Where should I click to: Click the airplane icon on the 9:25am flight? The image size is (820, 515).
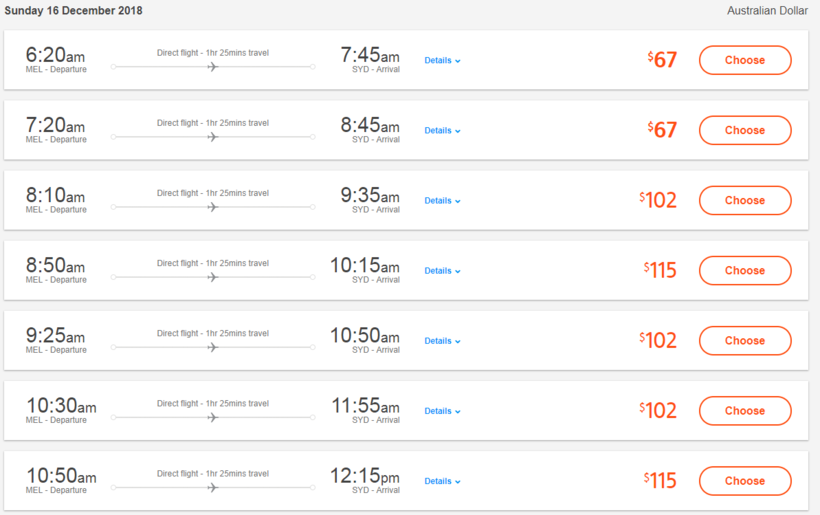(212, 347)
